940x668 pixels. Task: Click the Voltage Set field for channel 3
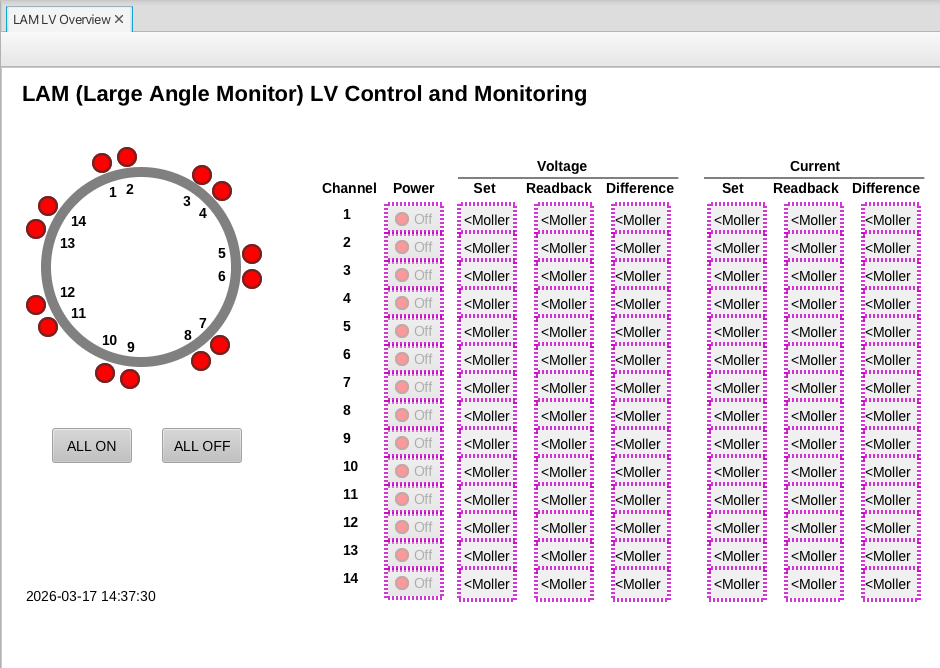click(487, 275)
